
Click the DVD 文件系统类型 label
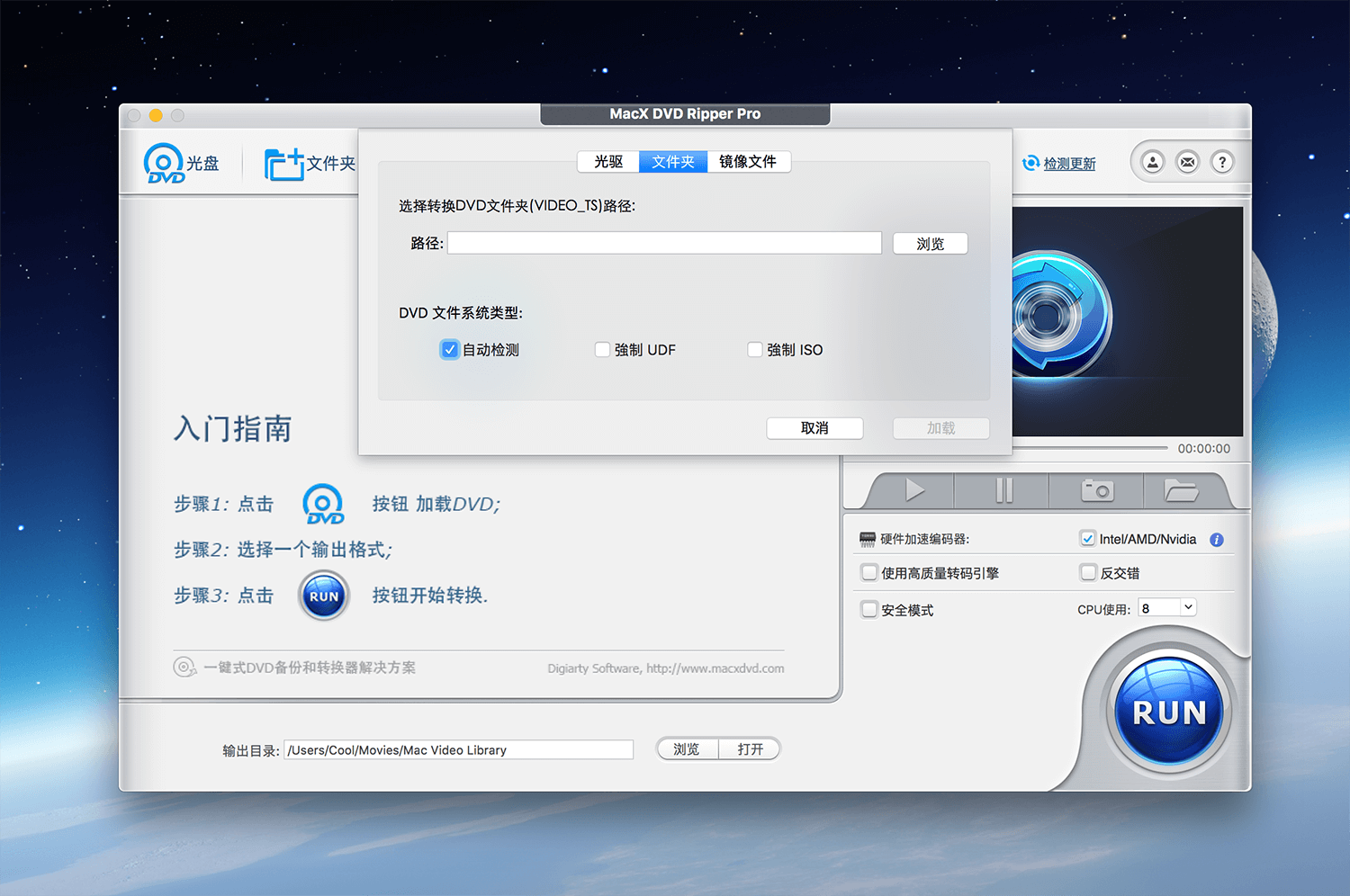pyautogui.click(x=461, y=313)
